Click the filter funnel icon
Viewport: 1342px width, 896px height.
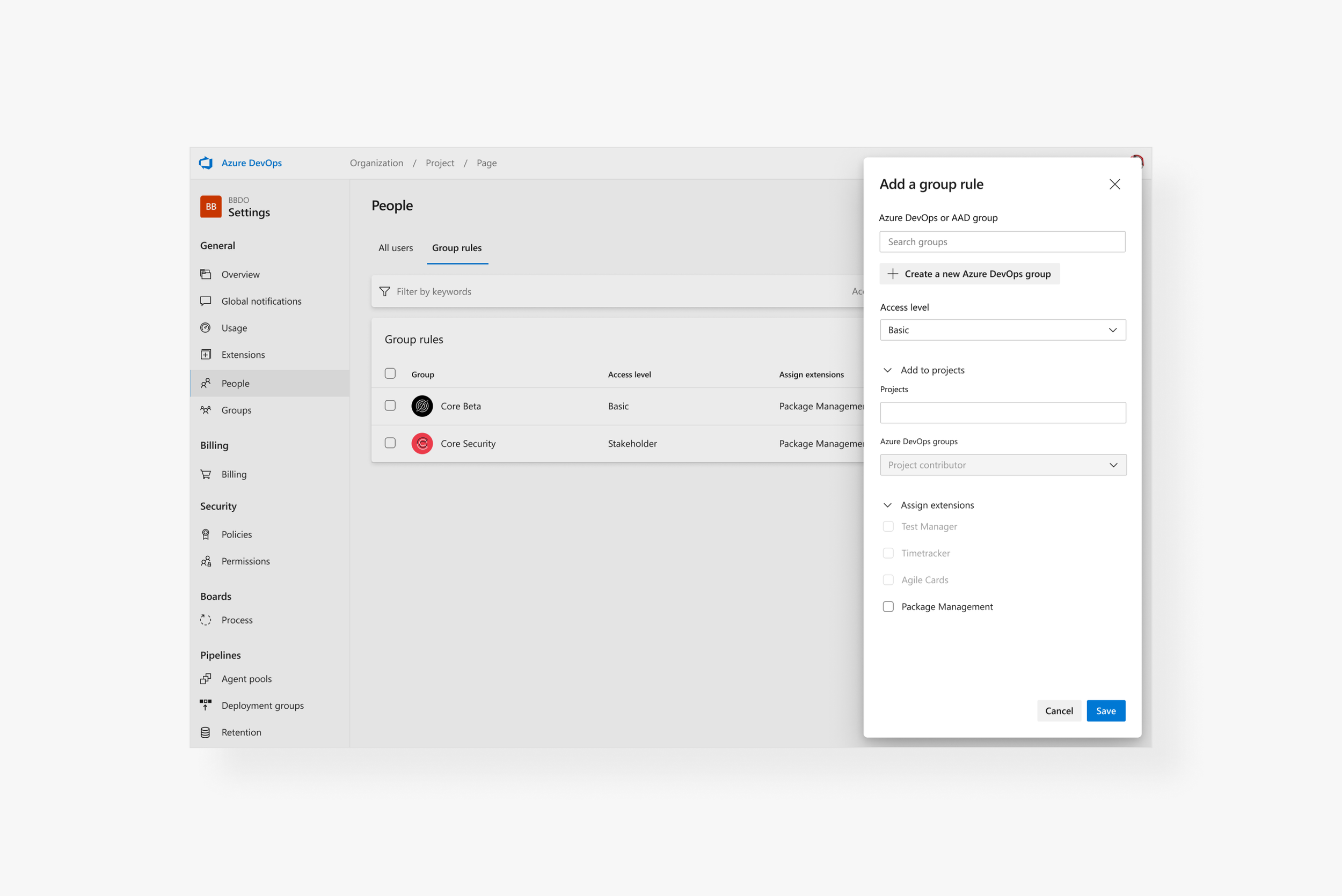[x=385, y=291]
